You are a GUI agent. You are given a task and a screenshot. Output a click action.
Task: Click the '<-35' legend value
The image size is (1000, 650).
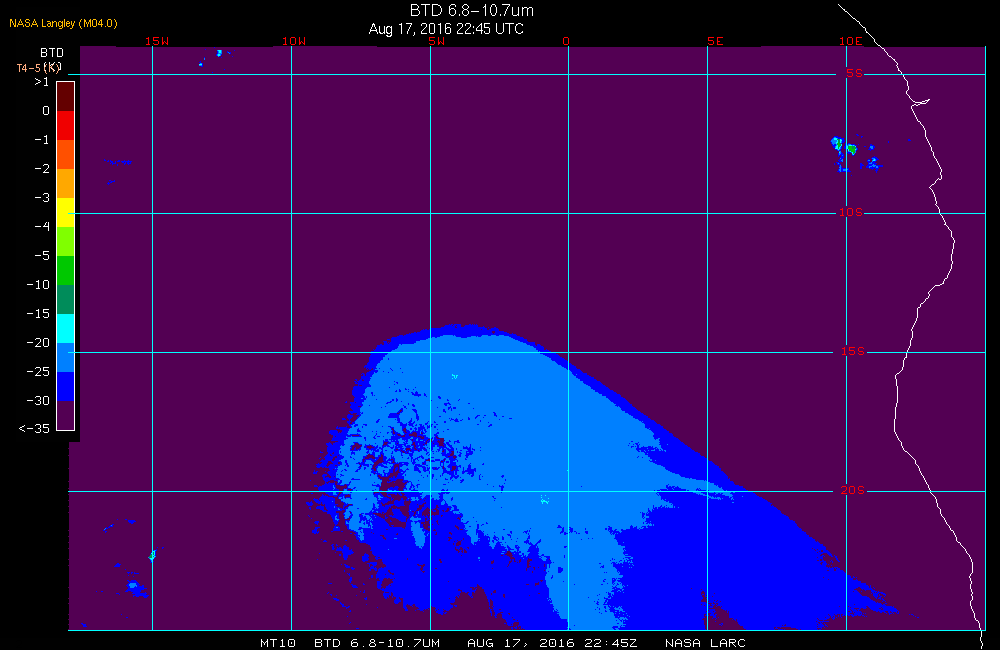coord(34,429)
